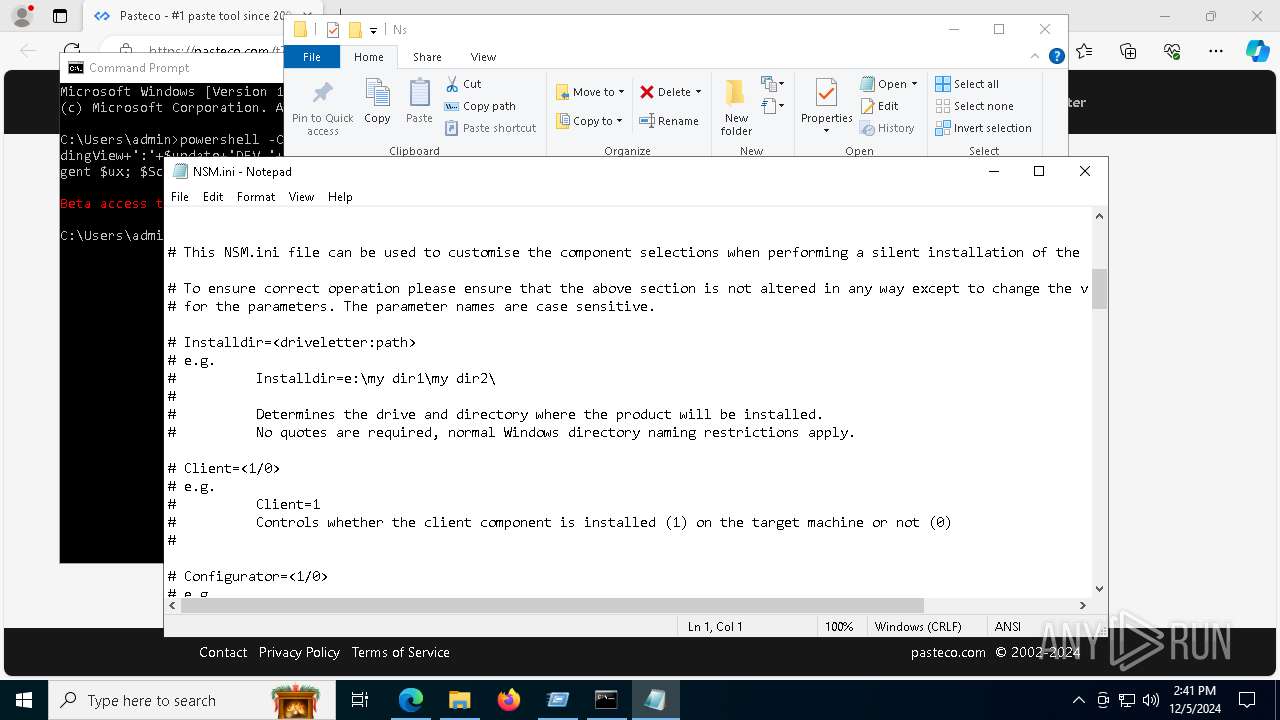The width and height of the screenshot is (1280, 720).
Task: Open Explorer Help blue question mark
Action: (x=1056, y=56)
